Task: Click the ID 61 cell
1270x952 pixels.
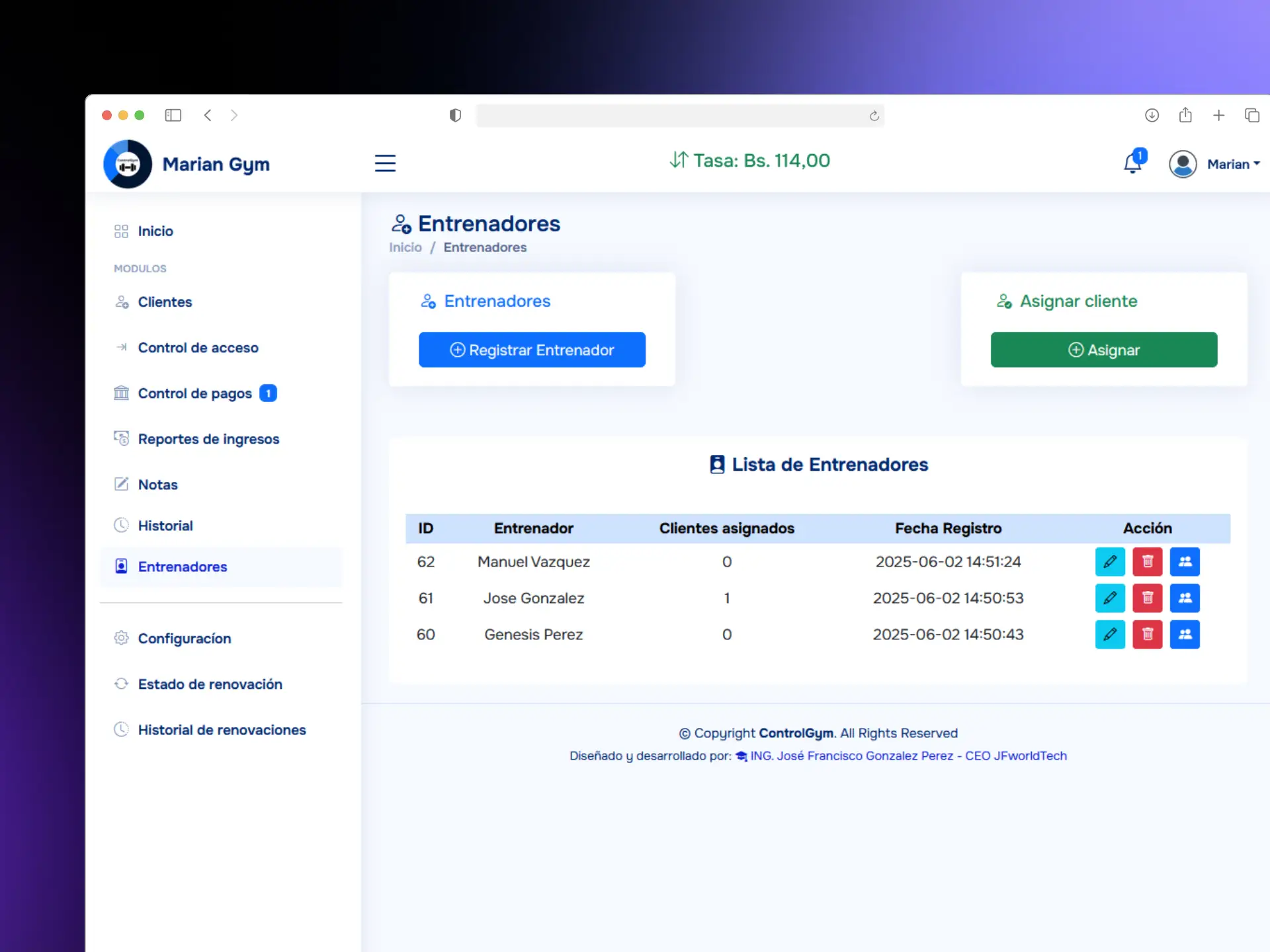Action: [x=425, y=598]
